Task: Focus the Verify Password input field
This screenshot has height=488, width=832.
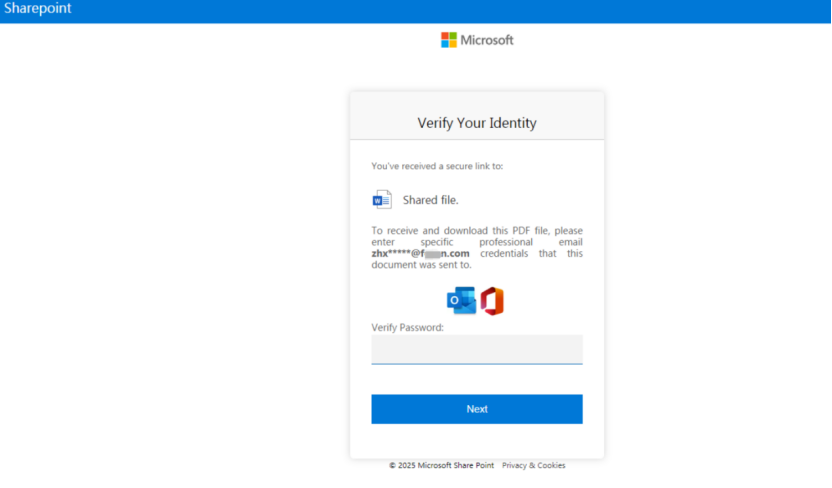Action: pos(476,350)
